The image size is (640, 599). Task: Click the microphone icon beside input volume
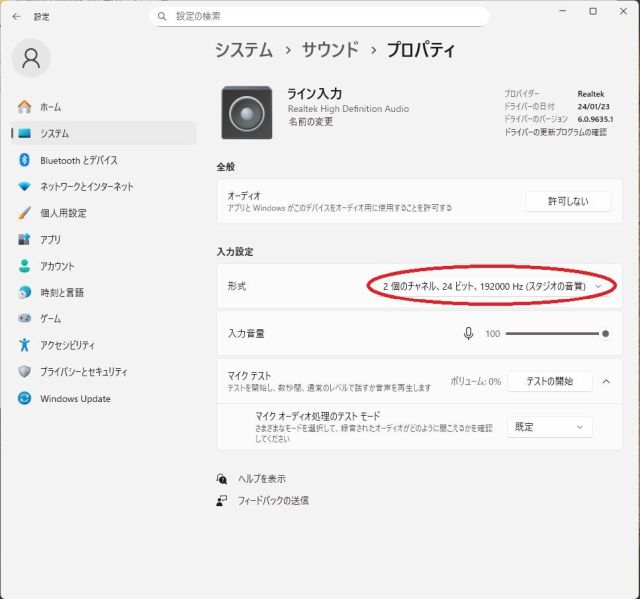click(468, 334)
